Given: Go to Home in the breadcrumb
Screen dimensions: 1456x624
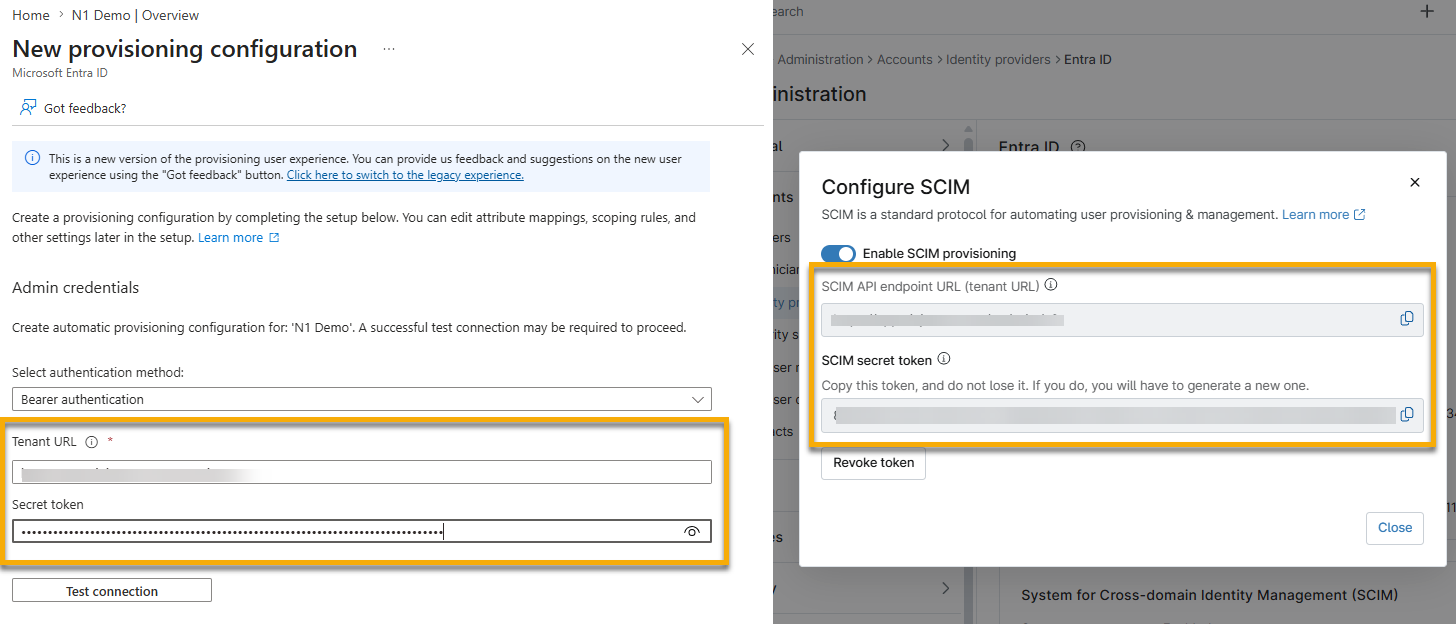Looking at the screenshot, I should tap(31, 15).
